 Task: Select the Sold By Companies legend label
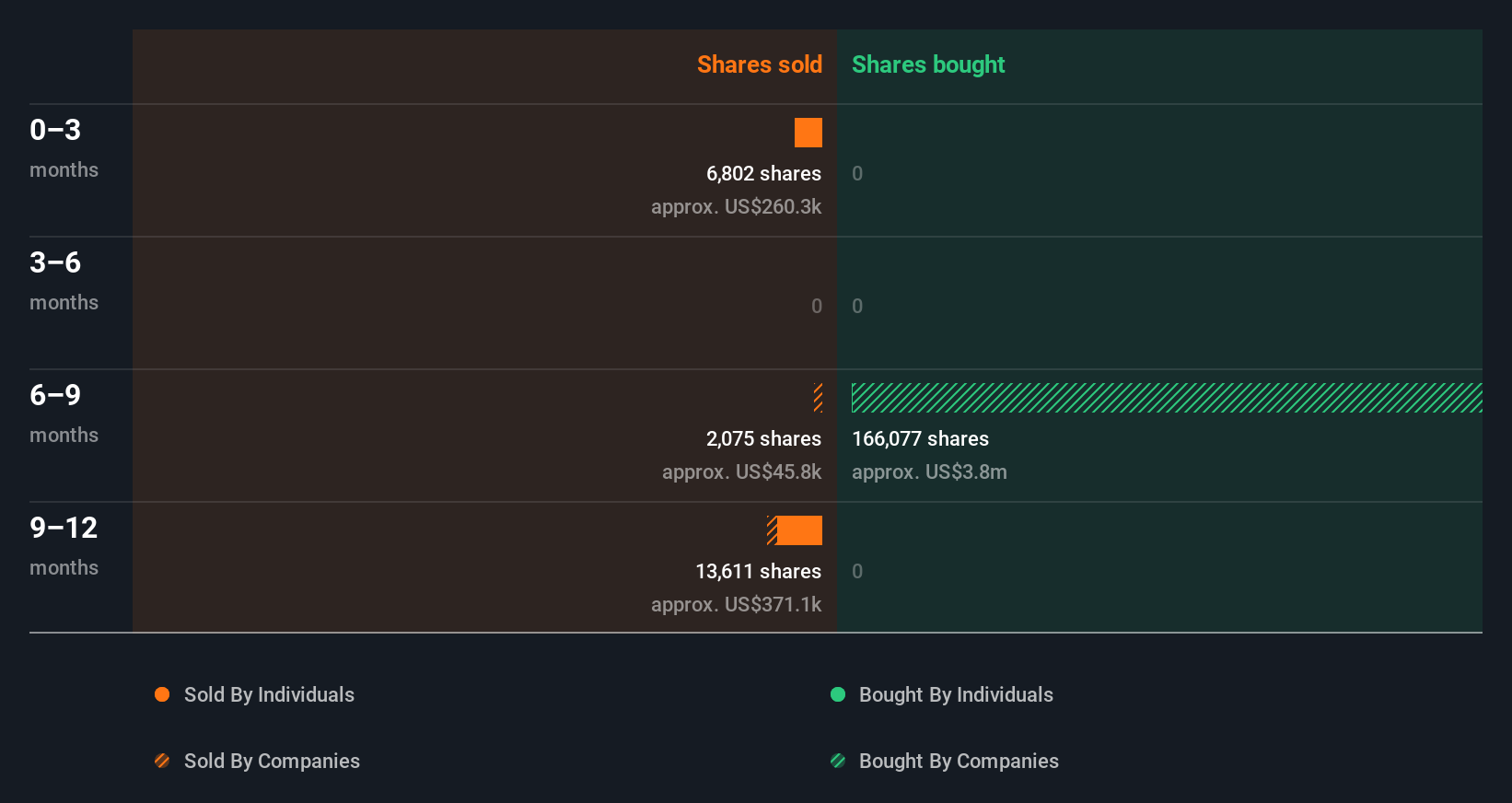pos(272,762)
